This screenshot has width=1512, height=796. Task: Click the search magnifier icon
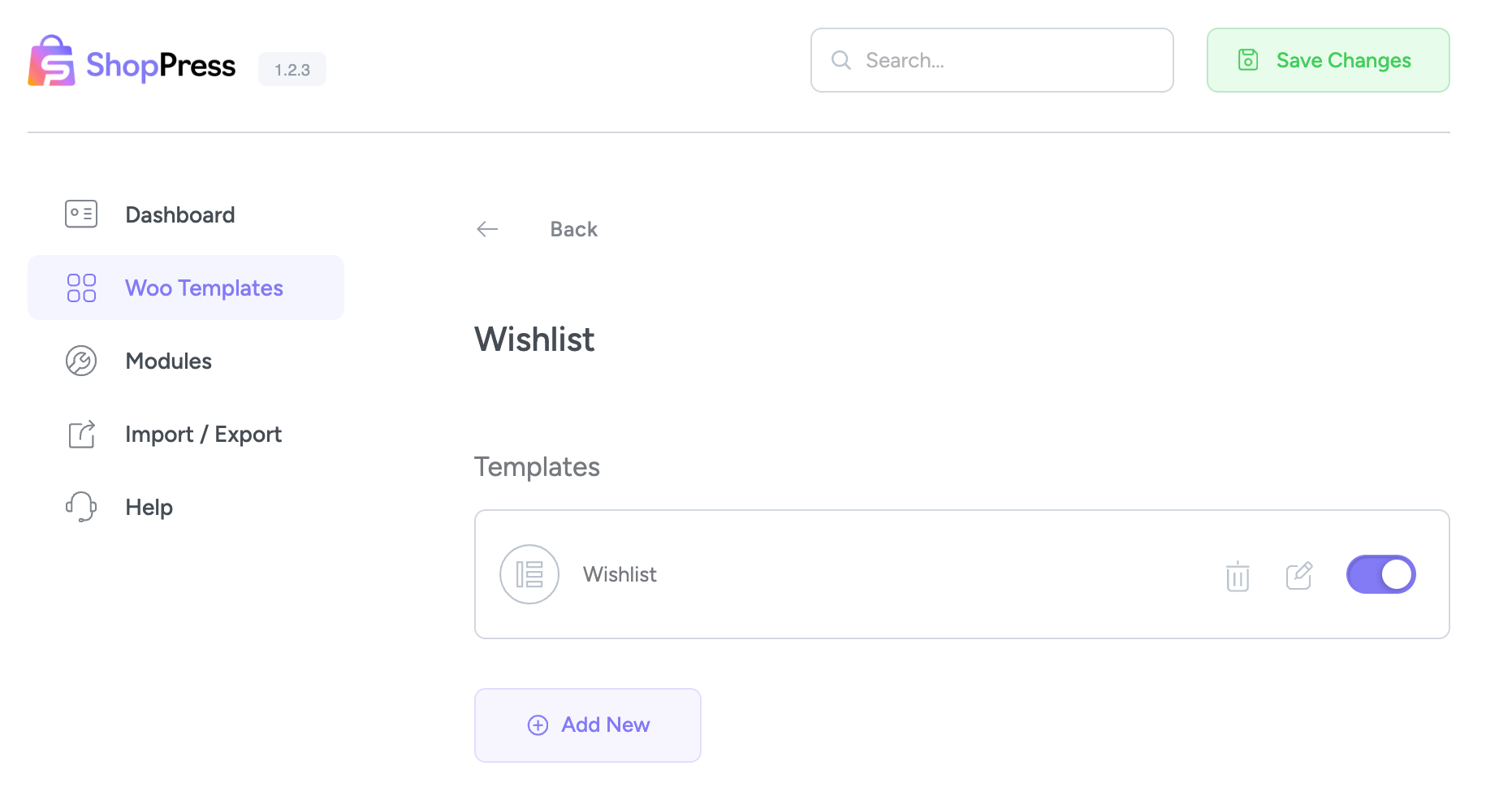(x=841, y=60)
